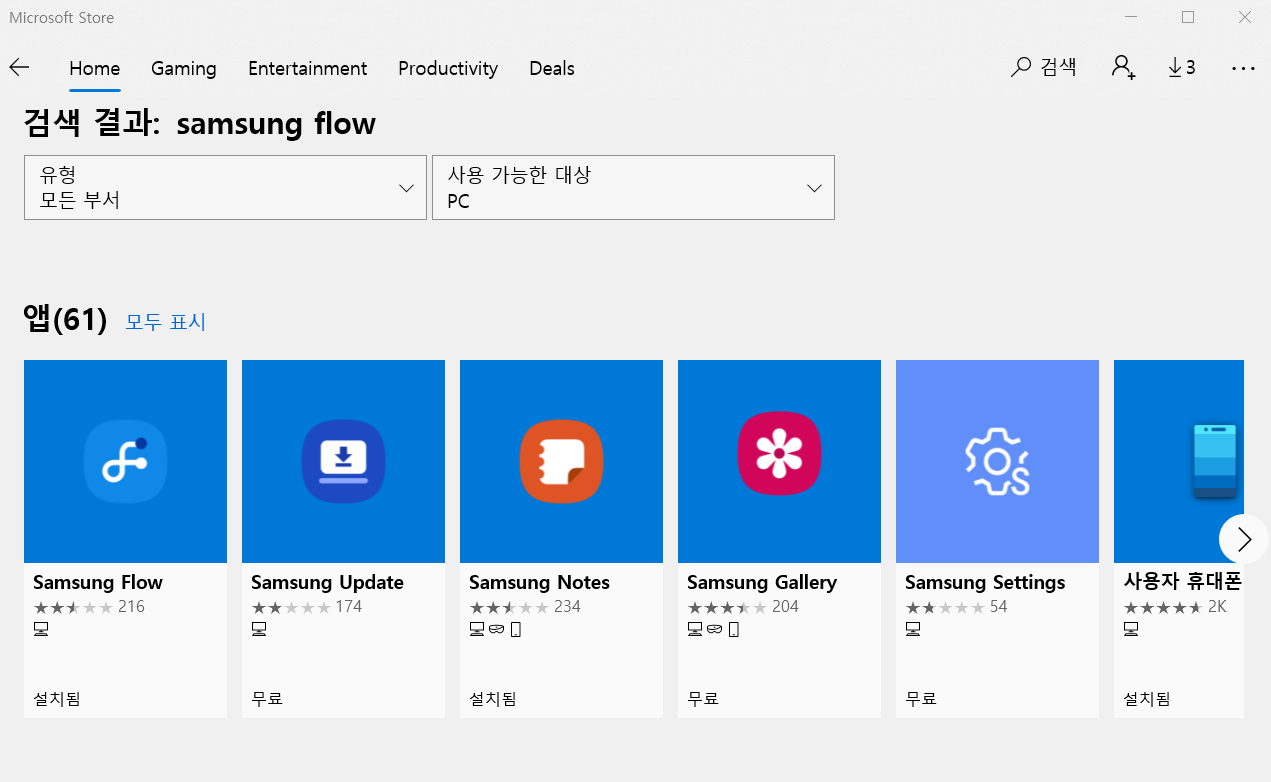The height and width of the screenshot is (782, 1271).
Task: Click the 204 rating count
Action: tap(785, 607)
